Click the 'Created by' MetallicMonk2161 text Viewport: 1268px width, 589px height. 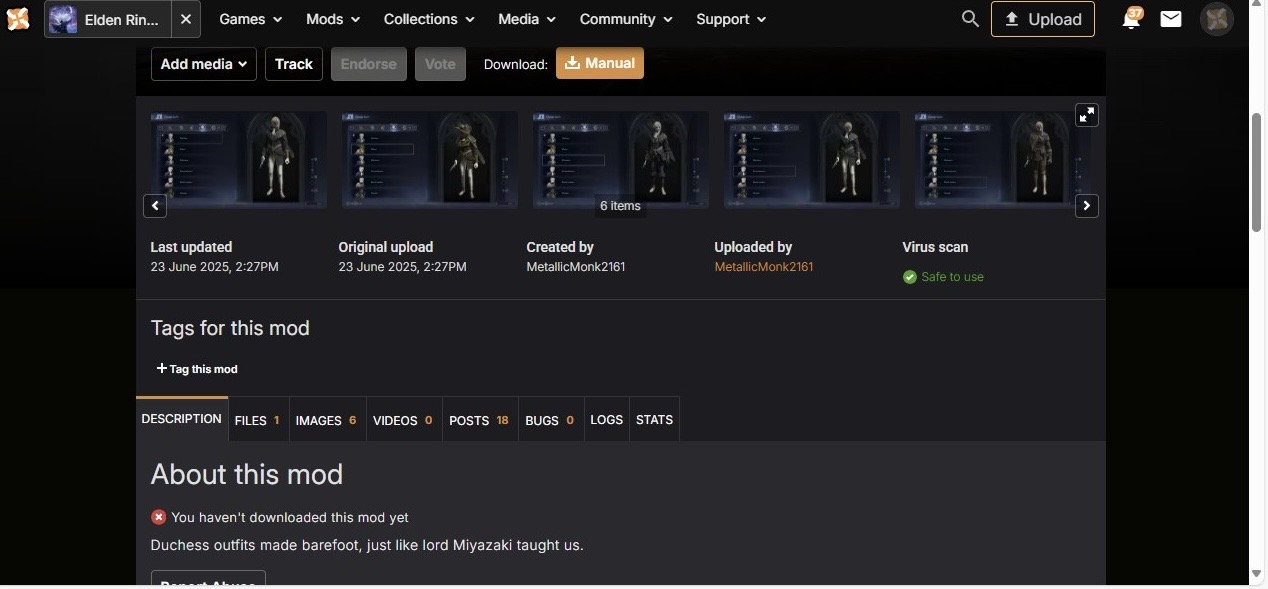576,267
